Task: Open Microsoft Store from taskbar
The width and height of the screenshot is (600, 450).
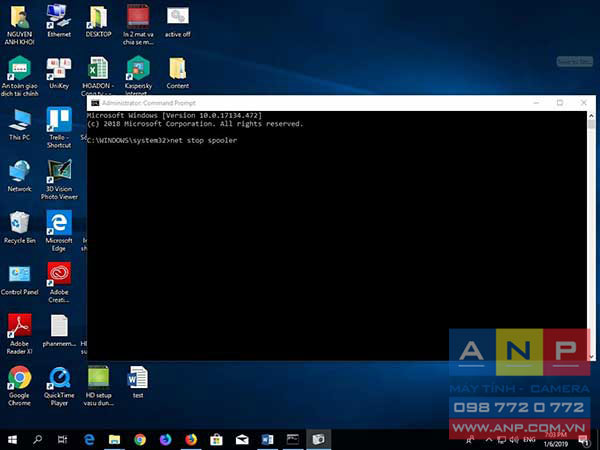Action: tap(217, 440)
